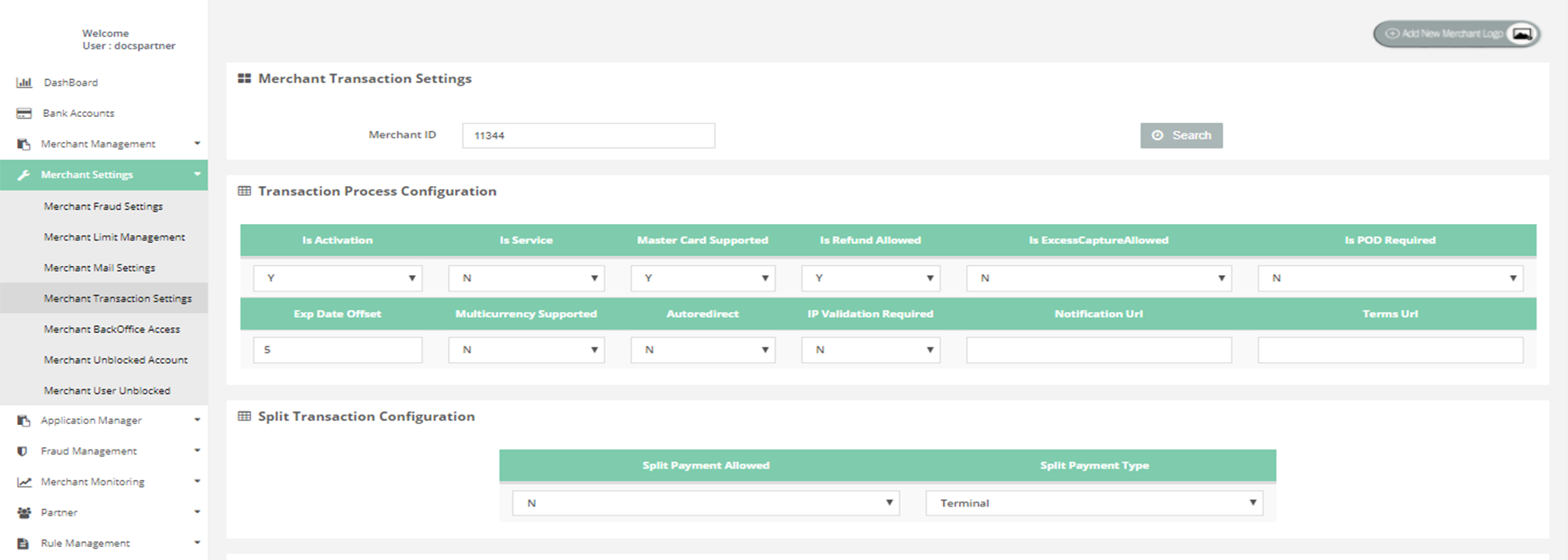Open the Multicurrency Supported dropdown

[x=526, y=350]
